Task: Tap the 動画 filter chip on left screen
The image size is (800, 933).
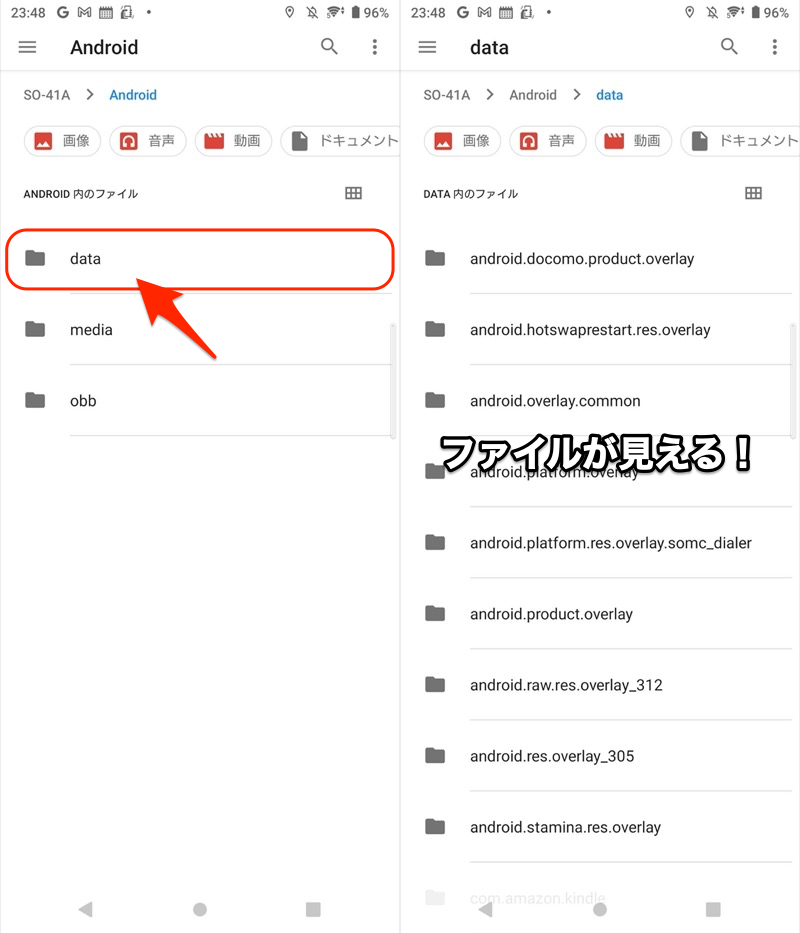Action: pyautogui.click(x=233, y=141)
